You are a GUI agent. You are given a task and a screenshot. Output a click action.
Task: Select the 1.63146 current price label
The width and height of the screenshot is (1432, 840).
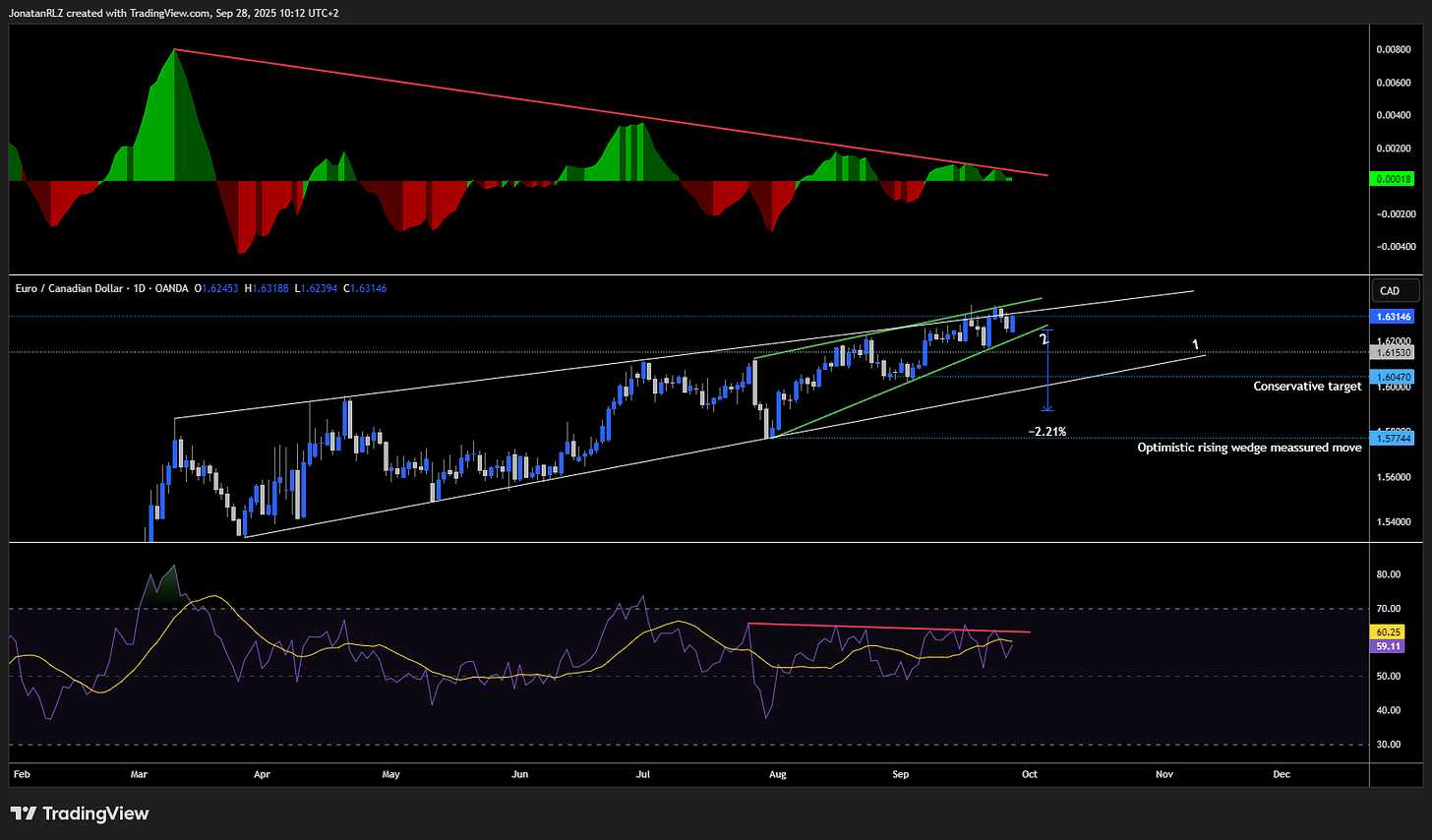click(1394, 317)
